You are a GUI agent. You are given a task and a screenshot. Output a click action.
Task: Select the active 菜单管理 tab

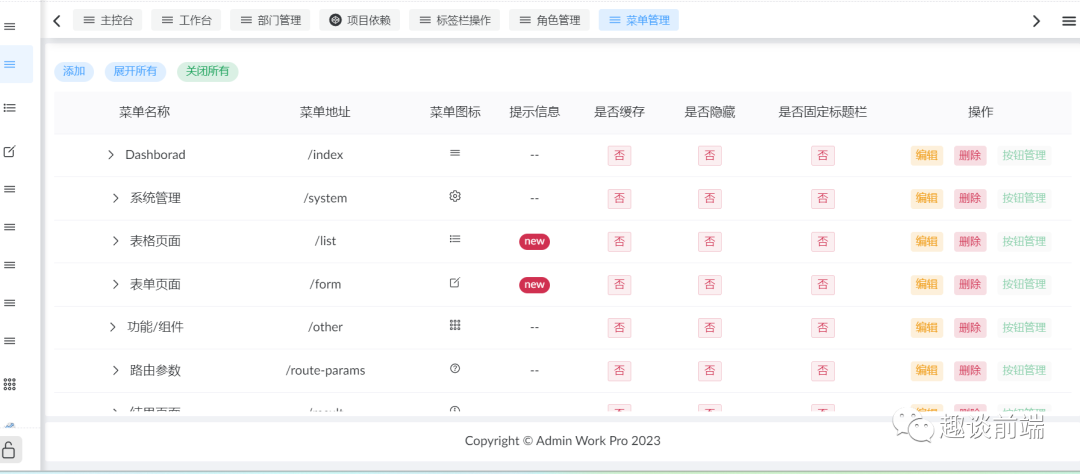point(639,21)
